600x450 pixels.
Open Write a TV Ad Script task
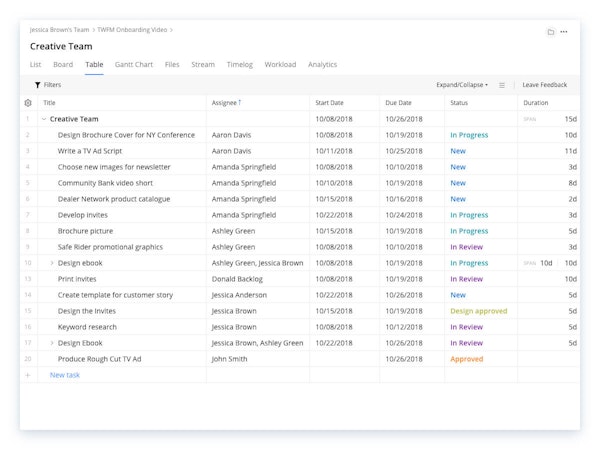pos(90,151)
